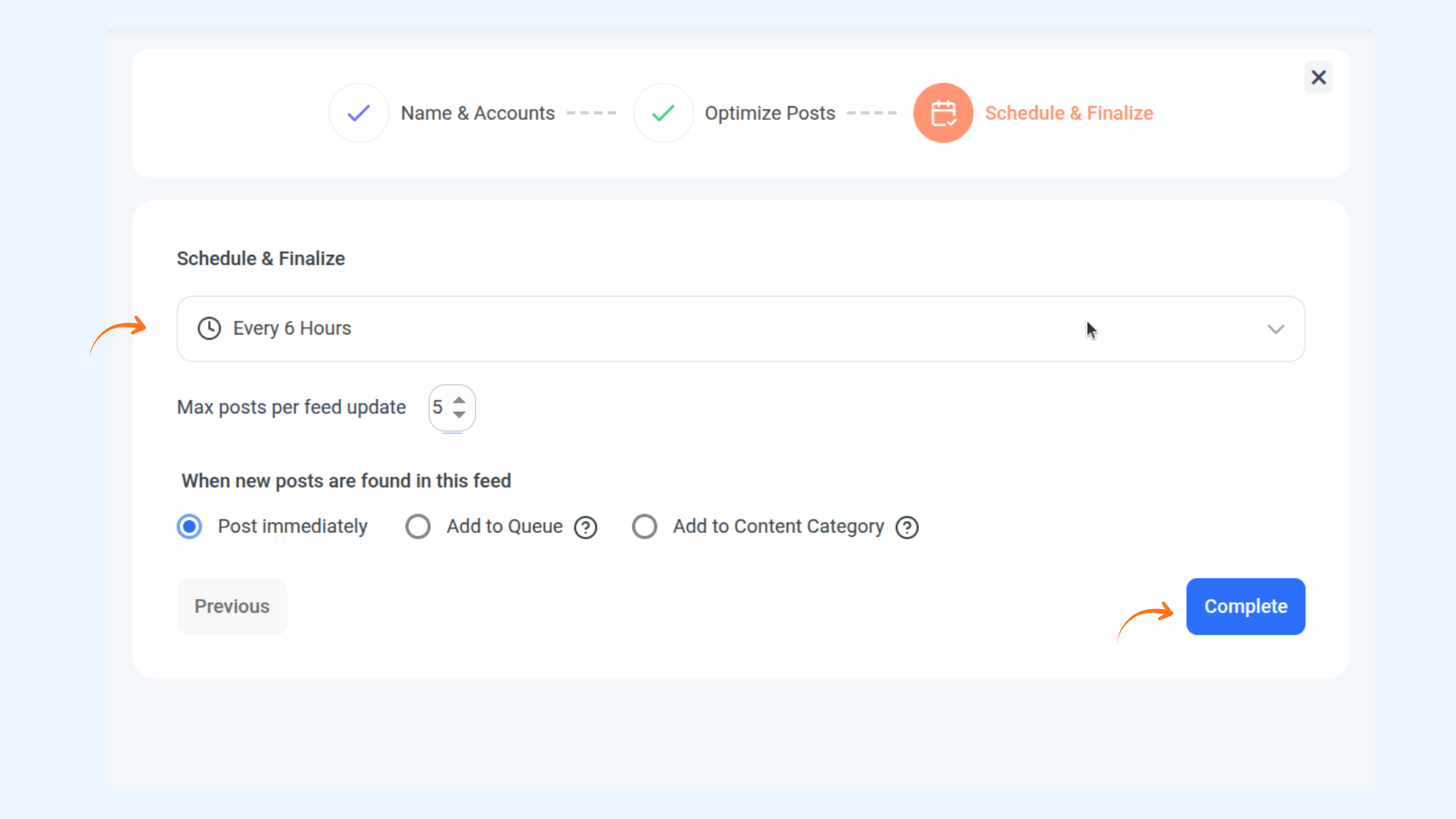Viewport: 1456px width, 819px height.
Task: Choose the Add to Content Category radio
Action: (x=645, y=526)
